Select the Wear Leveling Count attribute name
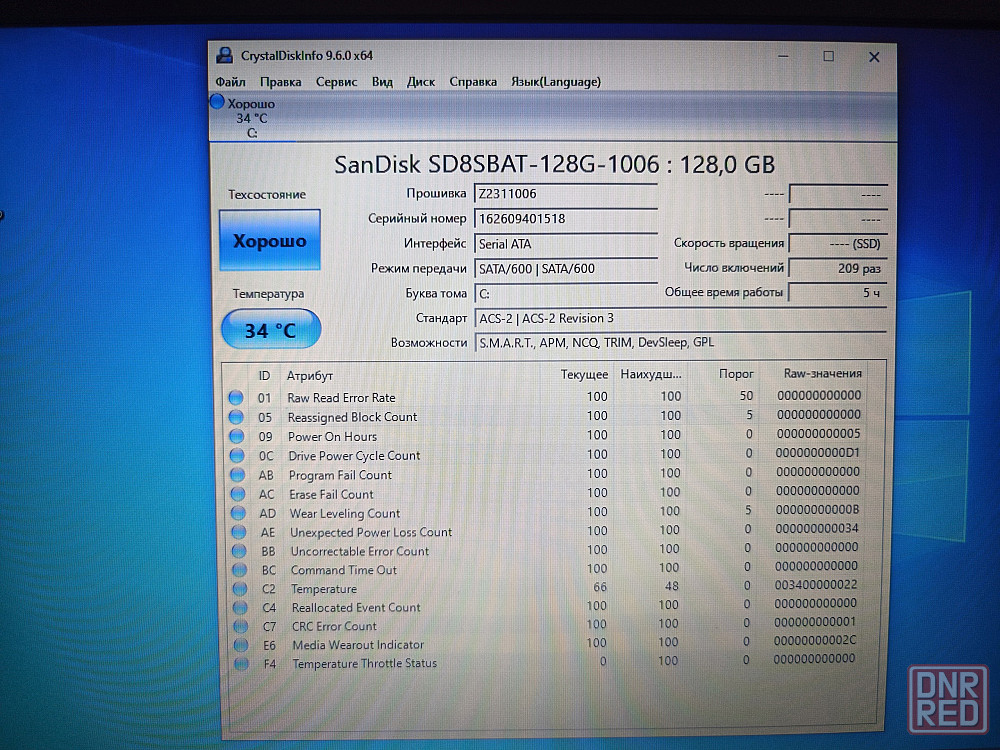This screenshot has width=1000, height=750. 344,513
